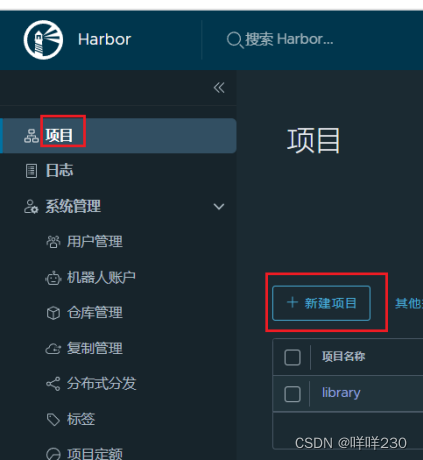The image size is (423, 460).
Task: Click the 分布式分发 share icon
Action: (53, 384)
